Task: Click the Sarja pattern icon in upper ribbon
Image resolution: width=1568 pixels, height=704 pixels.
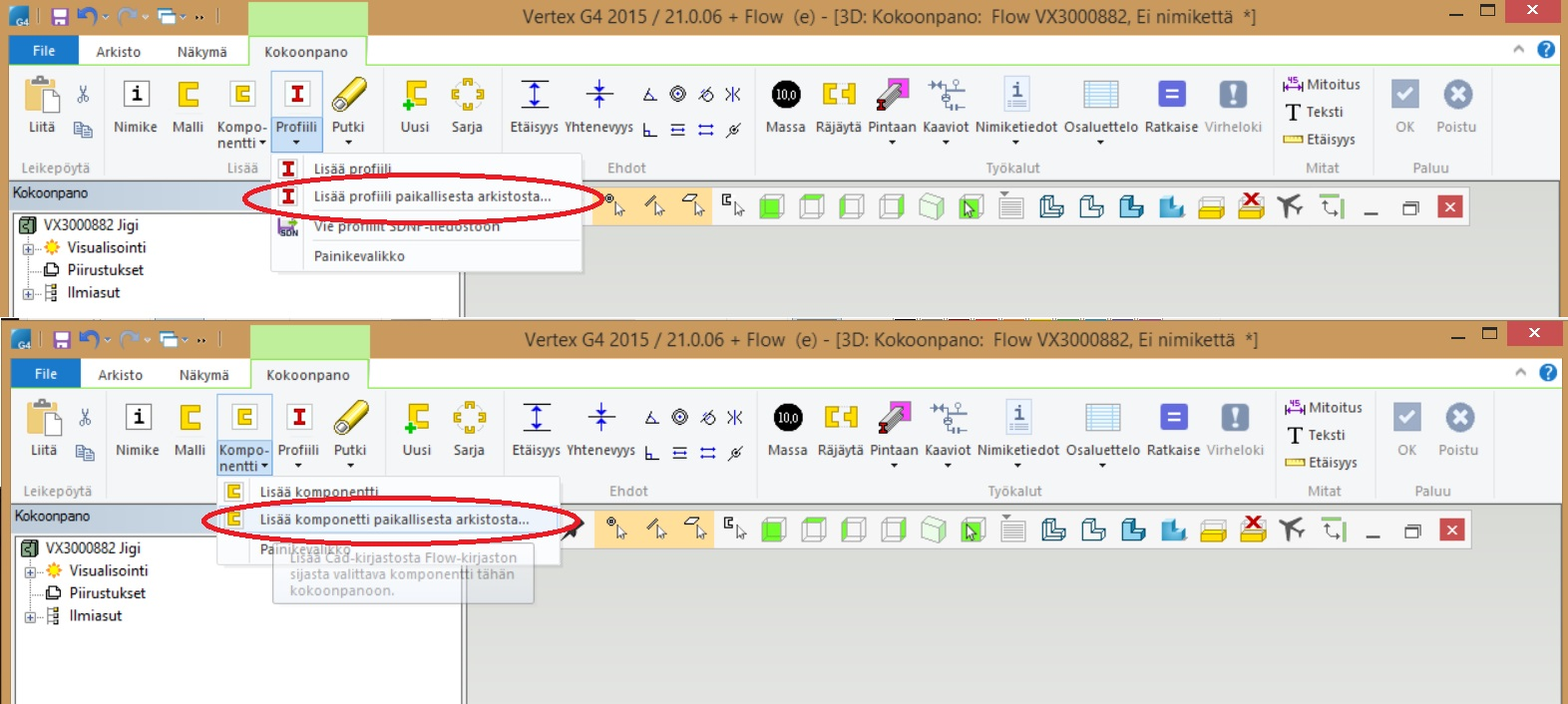Action: 467,95
